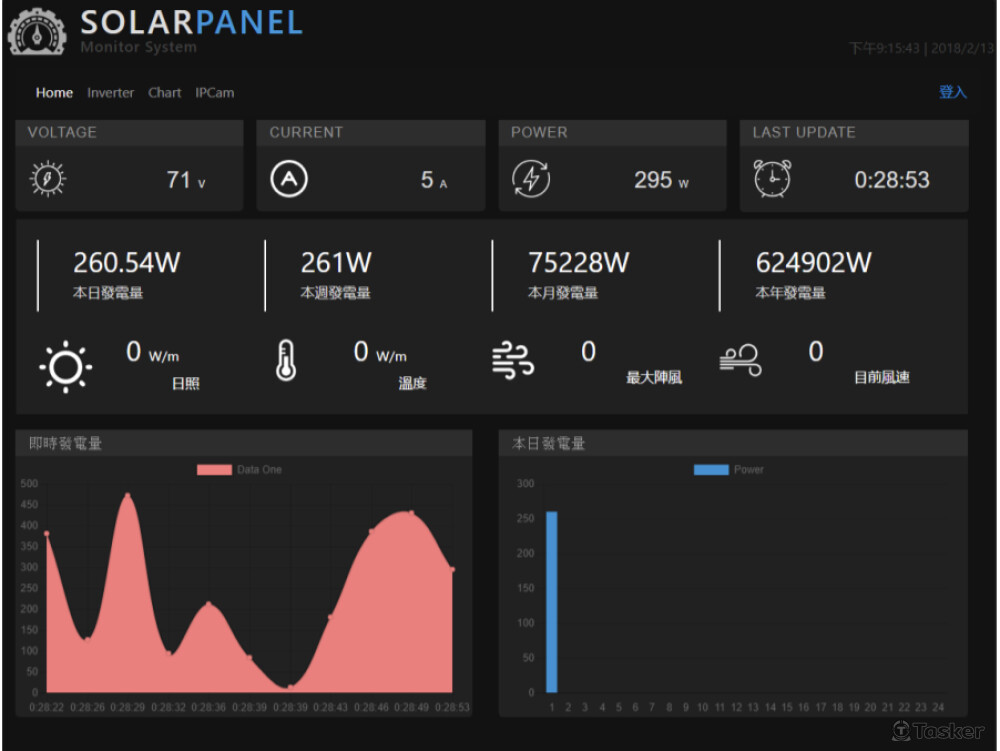Click the current wind speed icon for 目前風速
This screenshot has height=751, width=1000.
(x=741, y=360)
